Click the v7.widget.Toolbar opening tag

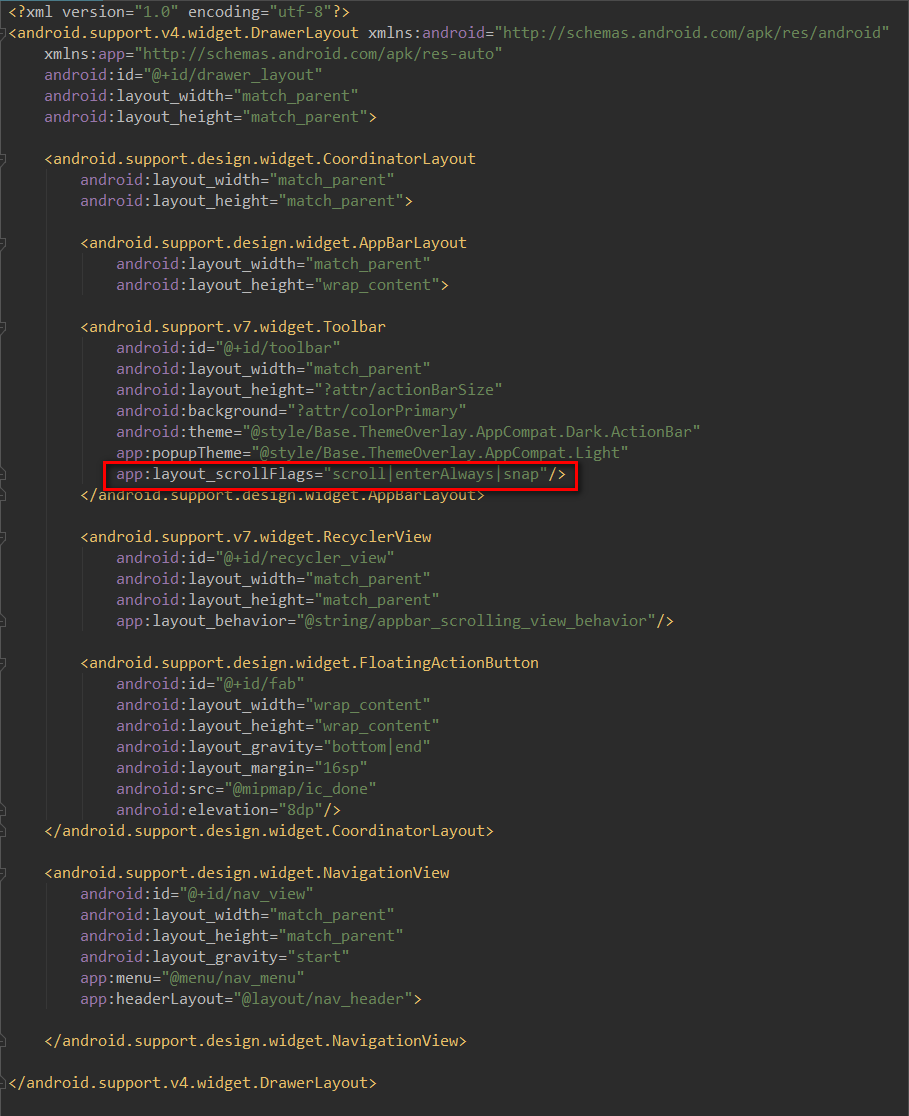pos(233,327)
